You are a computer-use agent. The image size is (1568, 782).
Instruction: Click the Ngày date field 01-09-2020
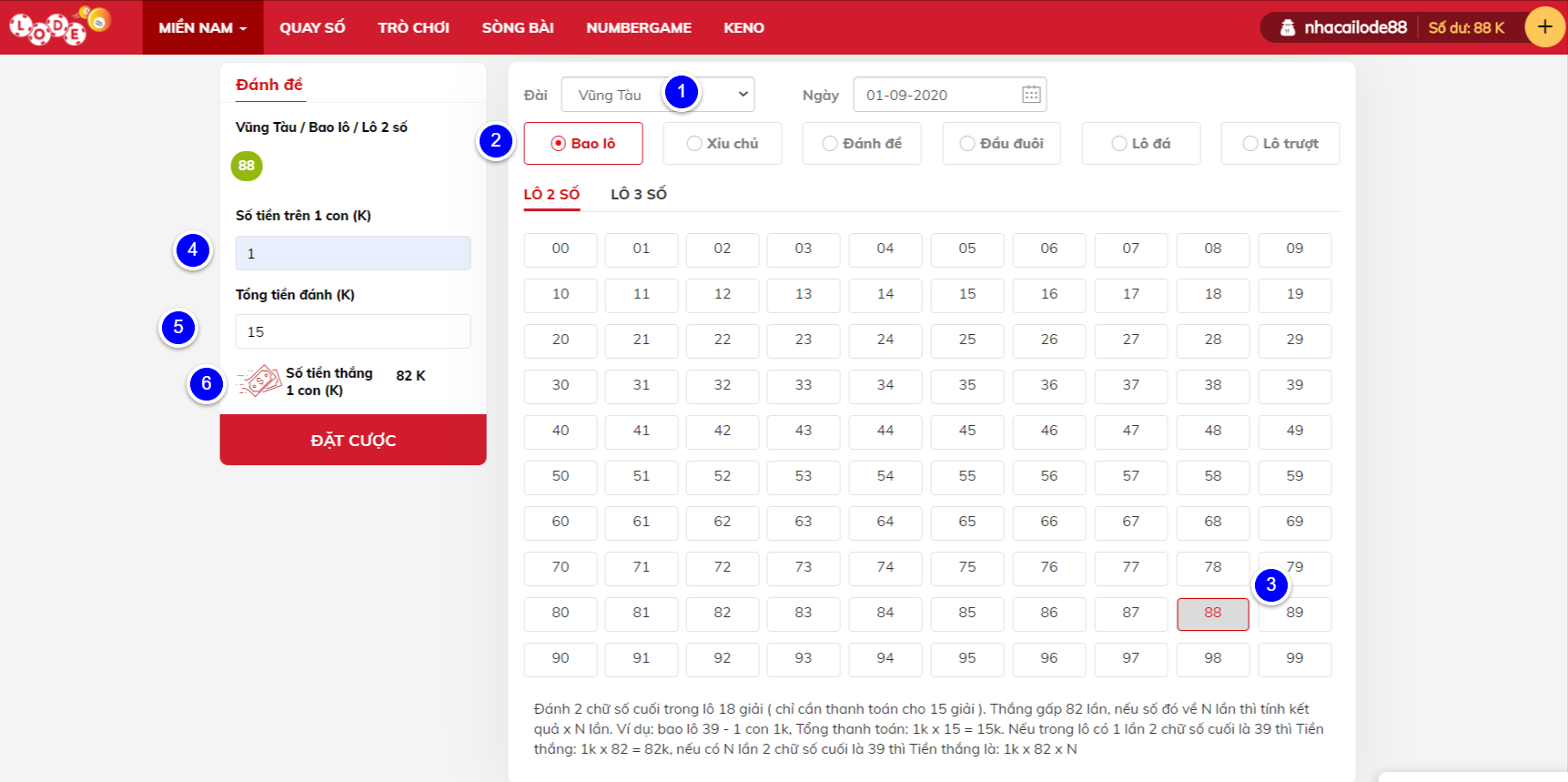tap(950, 95)
